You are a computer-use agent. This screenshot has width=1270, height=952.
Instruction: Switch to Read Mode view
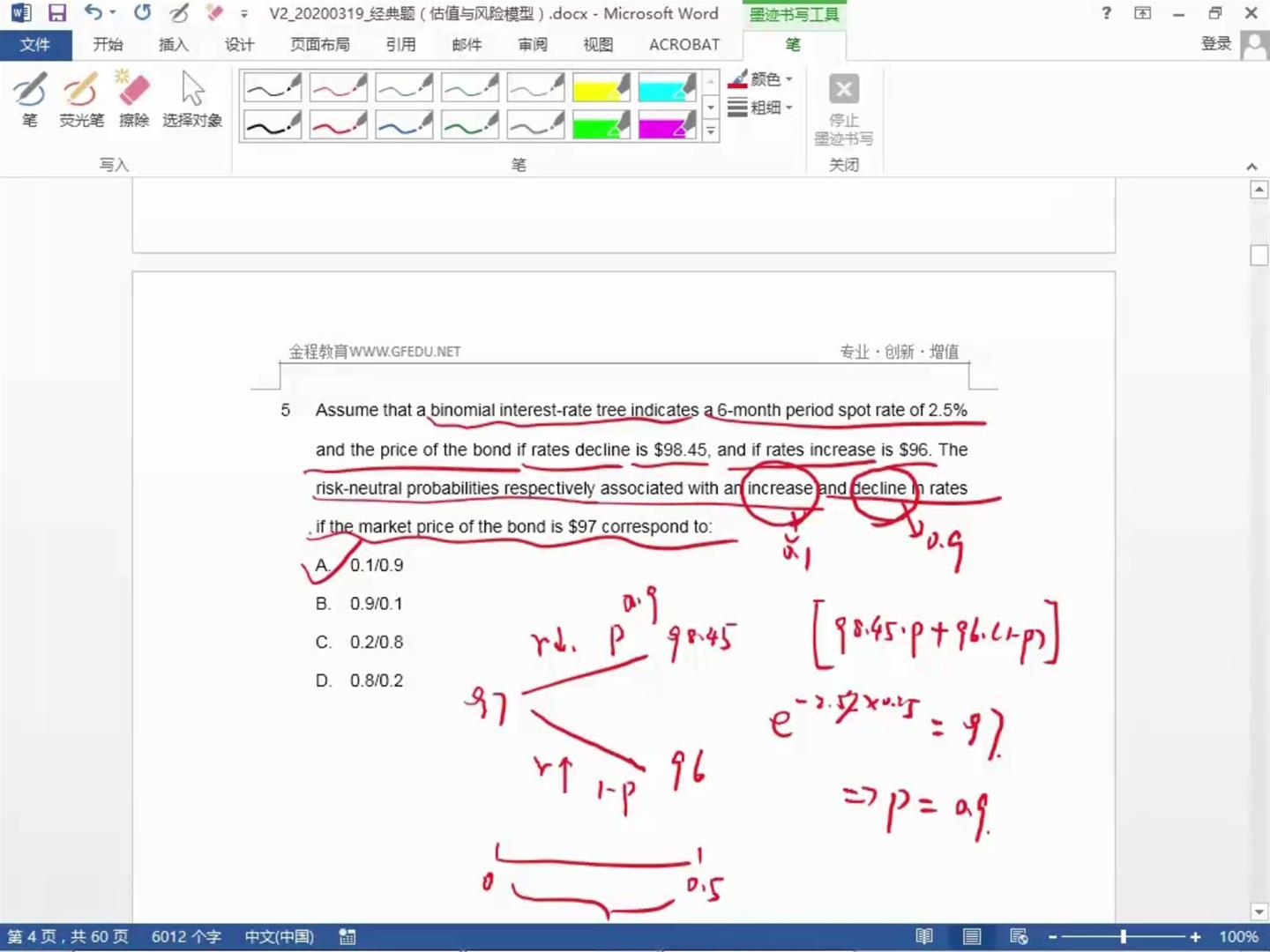(x=924, y=937)
